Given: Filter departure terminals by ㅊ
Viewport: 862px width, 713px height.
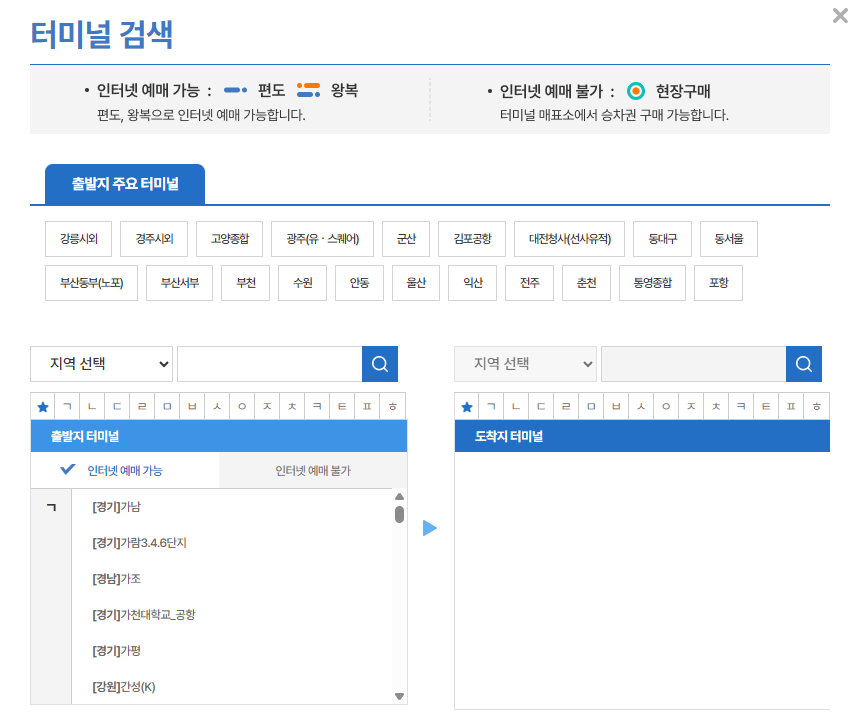Looking at the screenshot, I should point(292,407).
